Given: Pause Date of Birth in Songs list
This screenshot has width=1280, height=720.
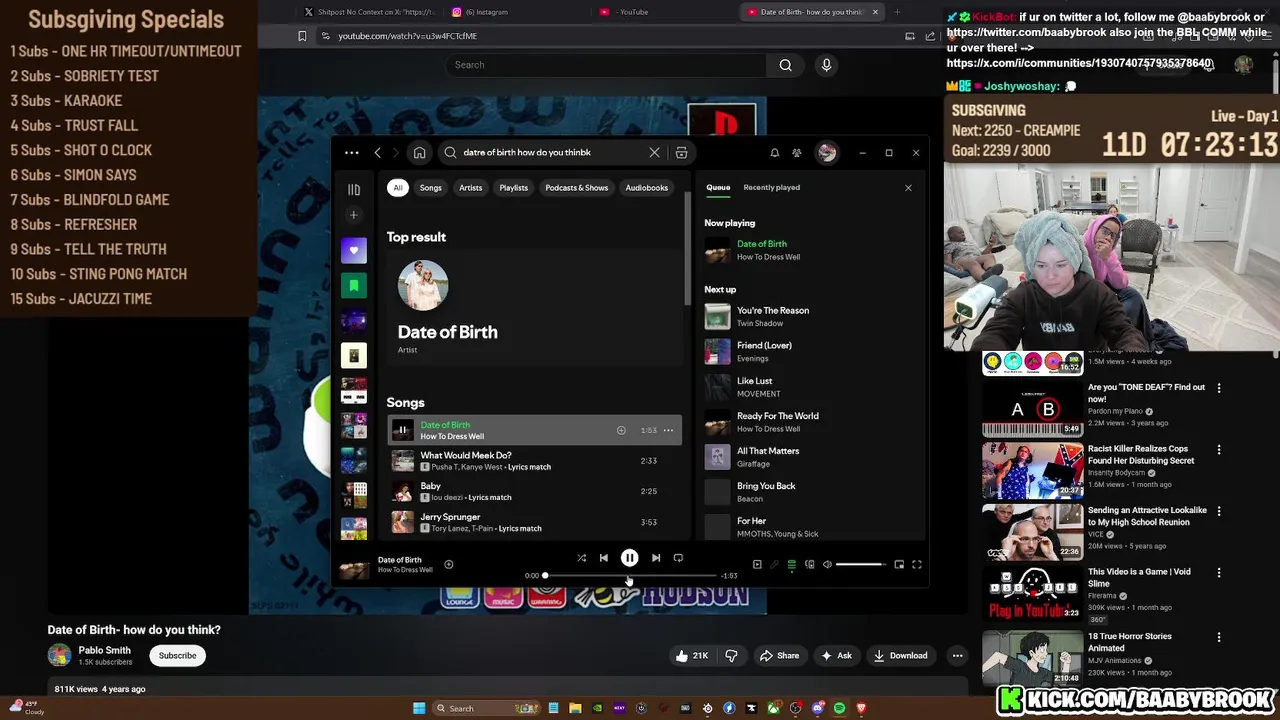Looking at the screenshot, I should (402, 431).
